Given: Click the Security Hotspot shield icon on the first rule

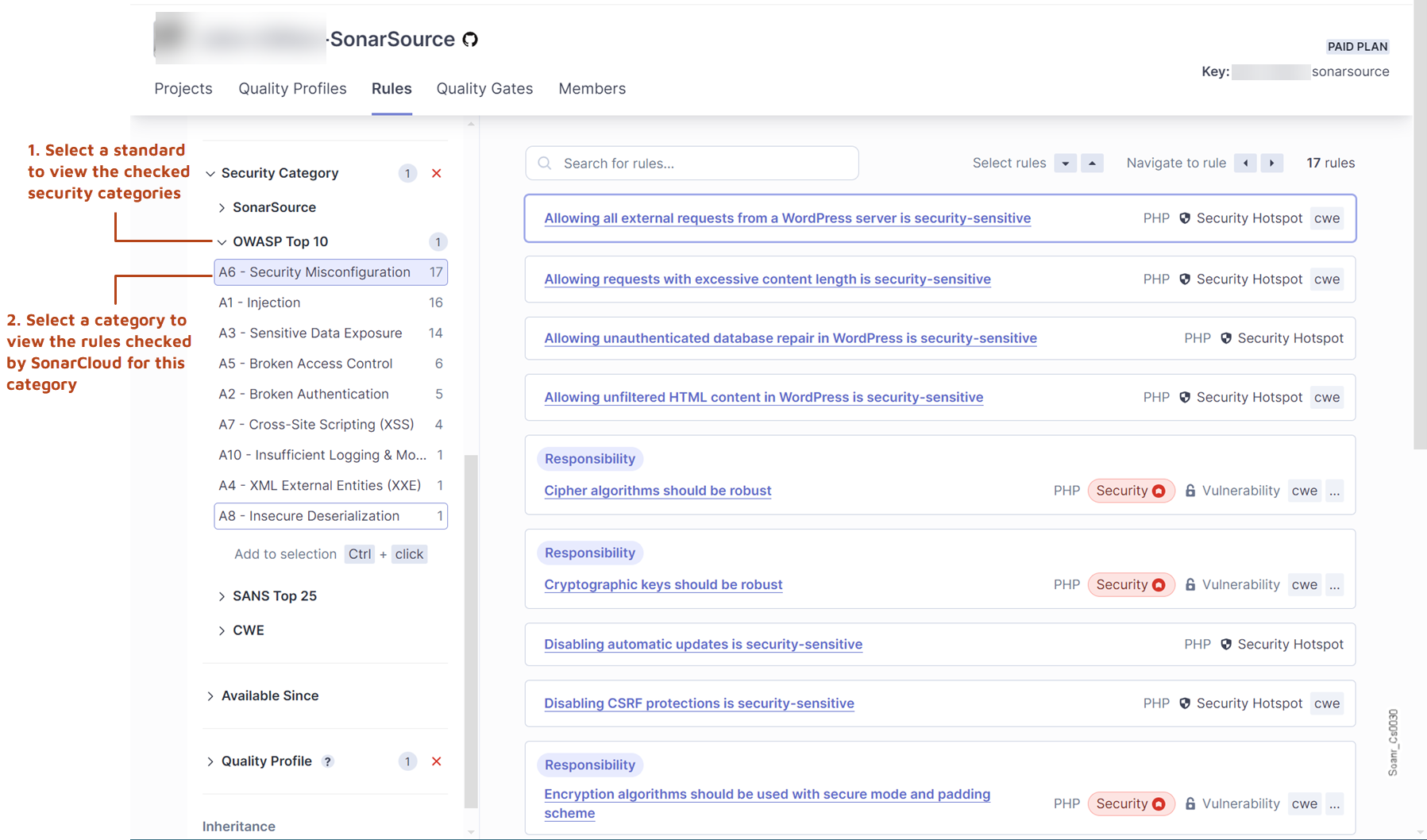Looking at the screenshot, I should point(1185,218).
